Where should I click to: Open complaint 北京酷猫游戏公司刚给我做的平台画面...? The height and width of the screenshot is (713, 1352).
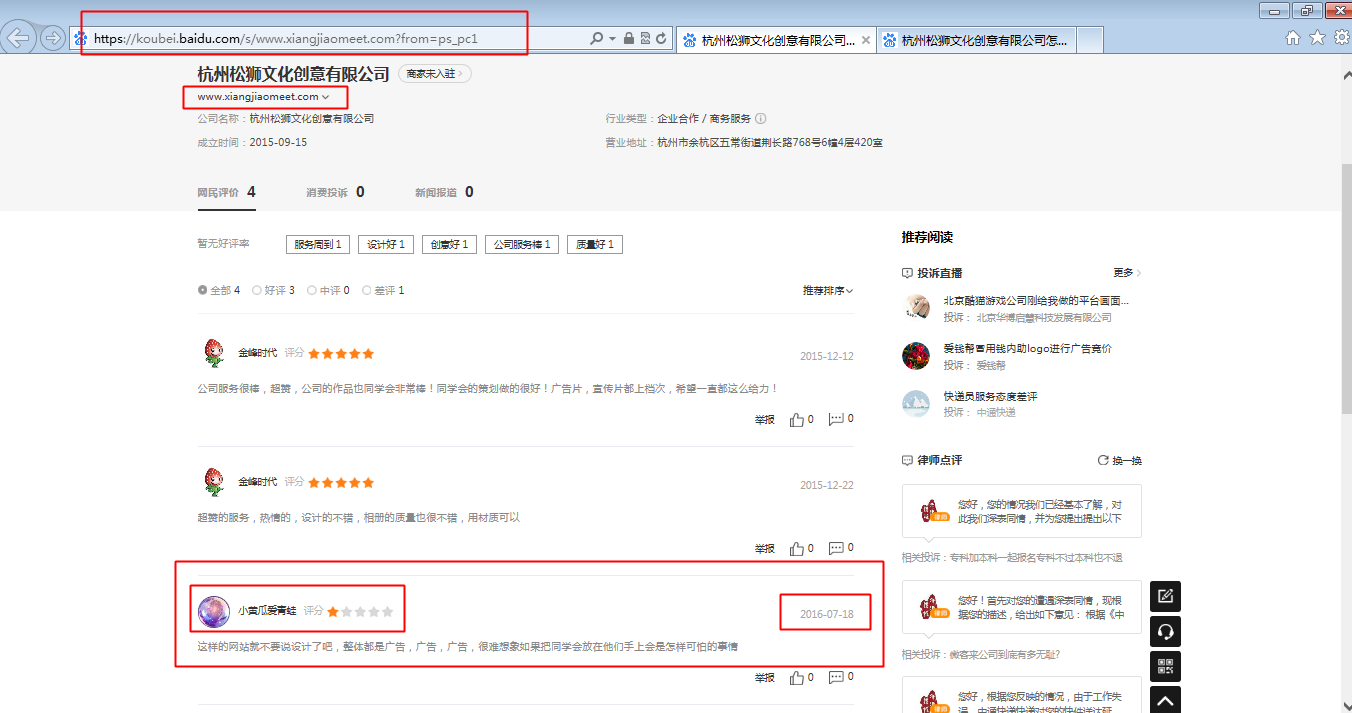(x=1036, y=300)
